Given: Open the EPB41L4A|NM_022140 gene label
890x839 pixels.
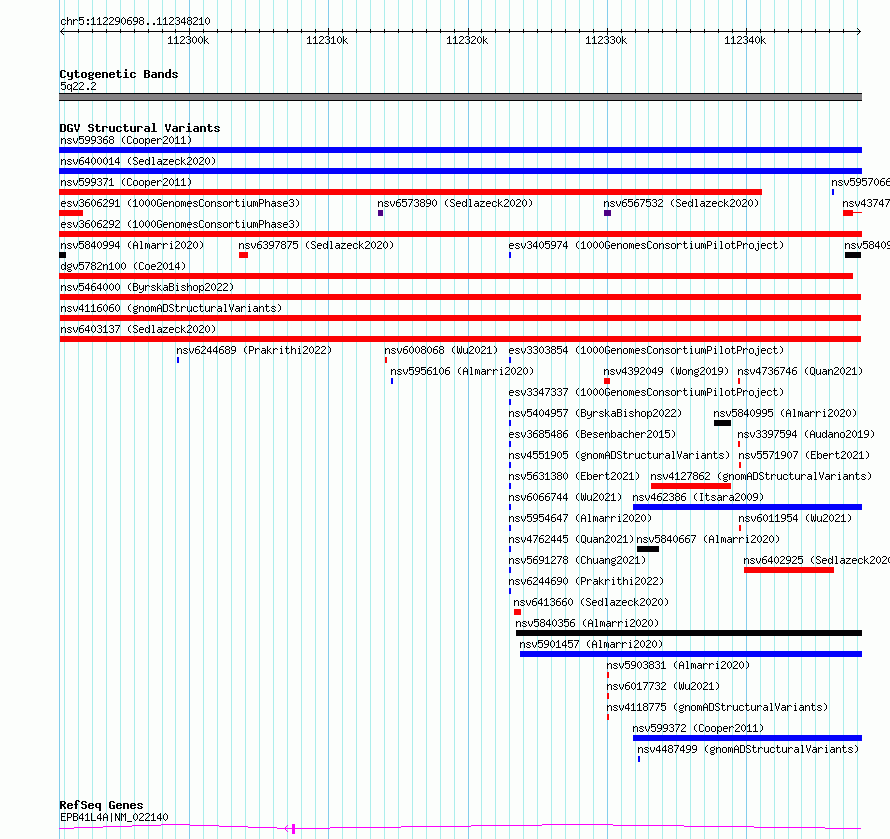Looking at the screenshot, I should pos(114,817).
